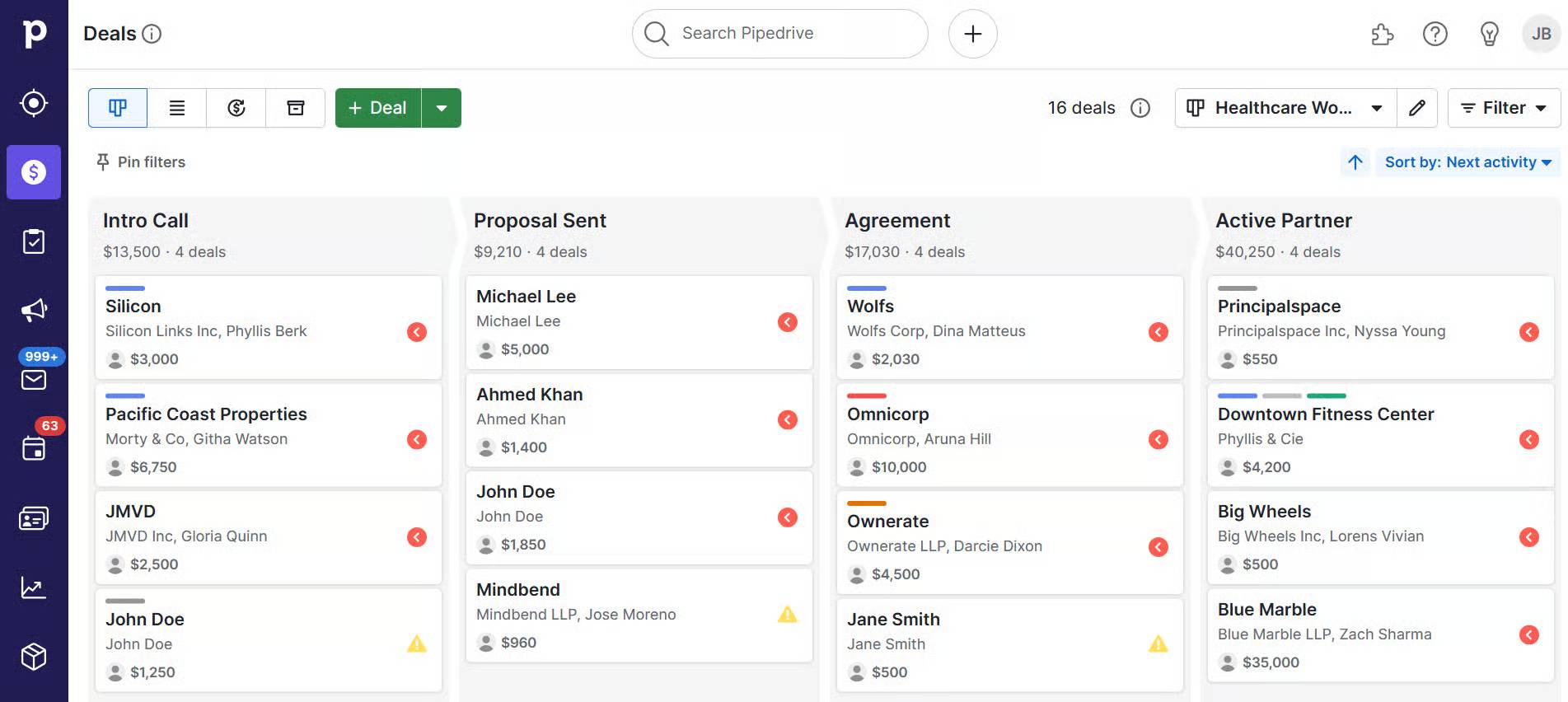Open the Ahmed Khan deal card
This screenshot has height=702, width=1568.
coord(639,420)
